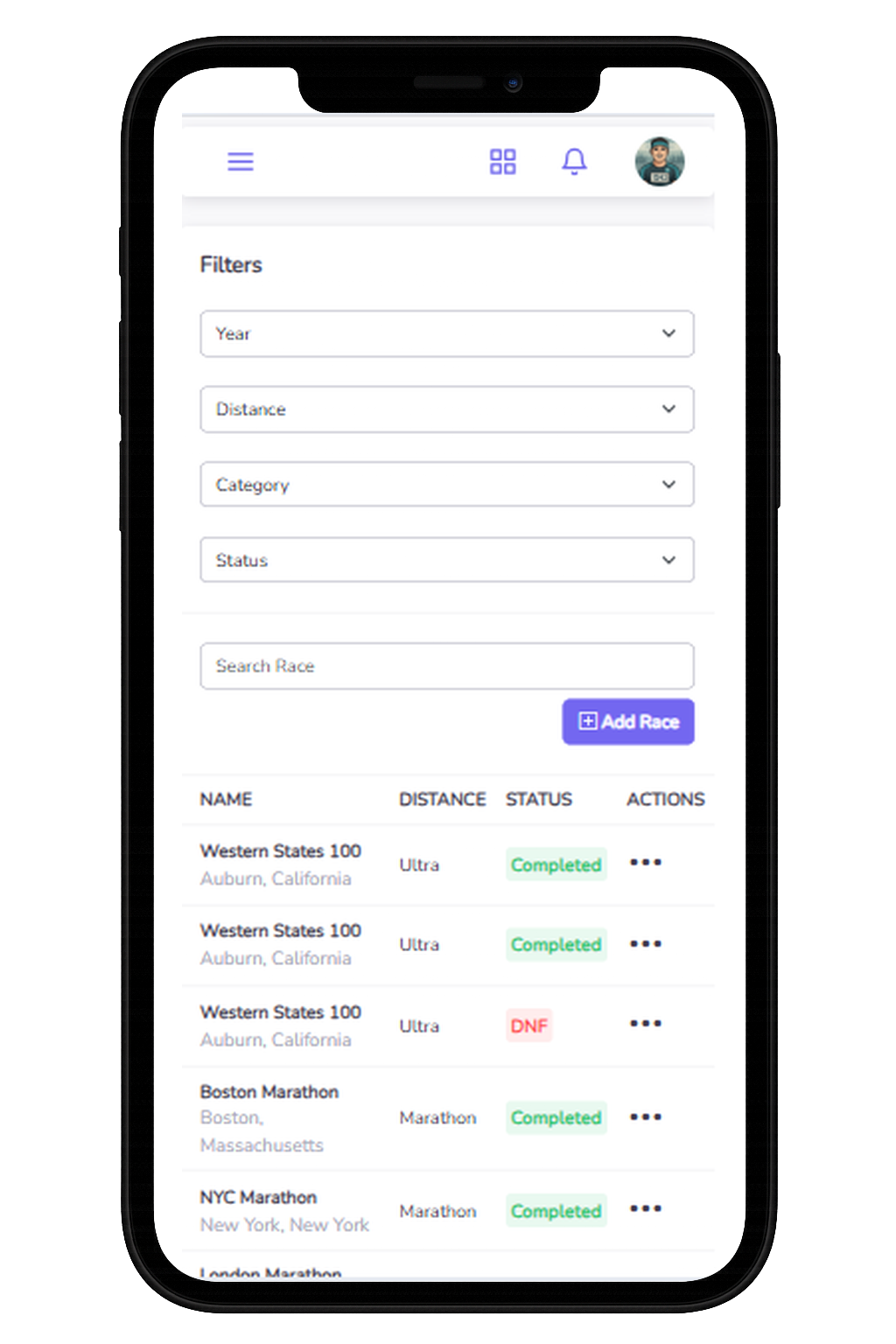Click the Add Race button
The width and height of the screenshot is (896, 1344).
(627, 721)
